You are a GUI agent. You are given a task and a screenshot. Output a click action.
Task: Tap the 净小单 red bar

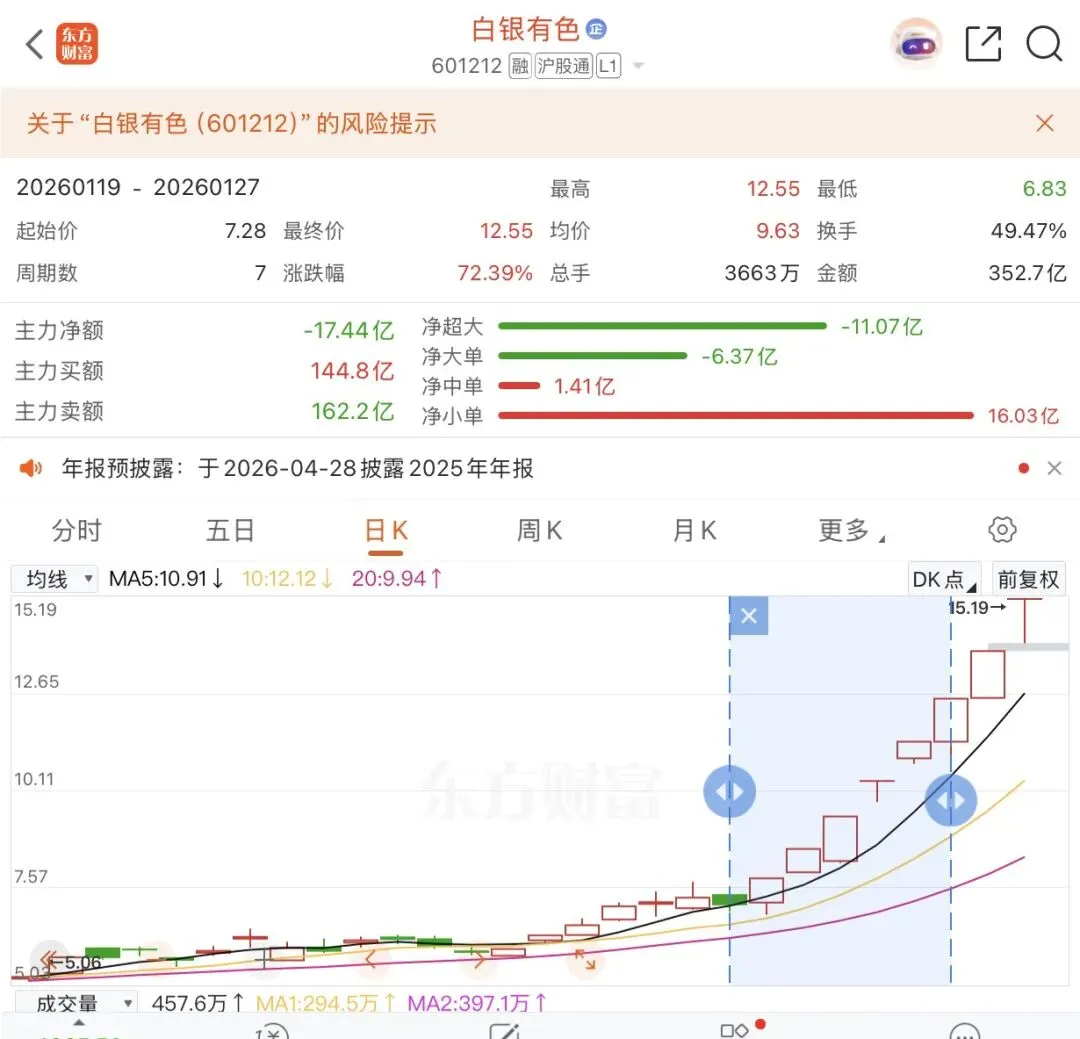coord(736,415)
